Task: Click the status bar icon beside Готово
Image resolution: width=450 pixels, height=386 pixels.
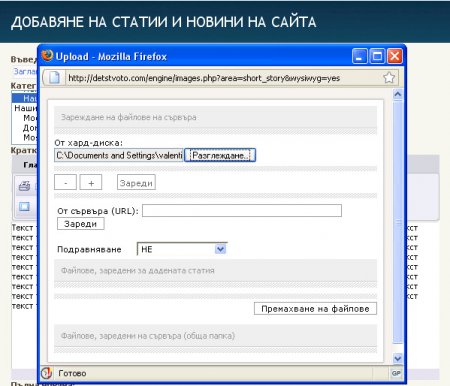Action: click(47, 373)
